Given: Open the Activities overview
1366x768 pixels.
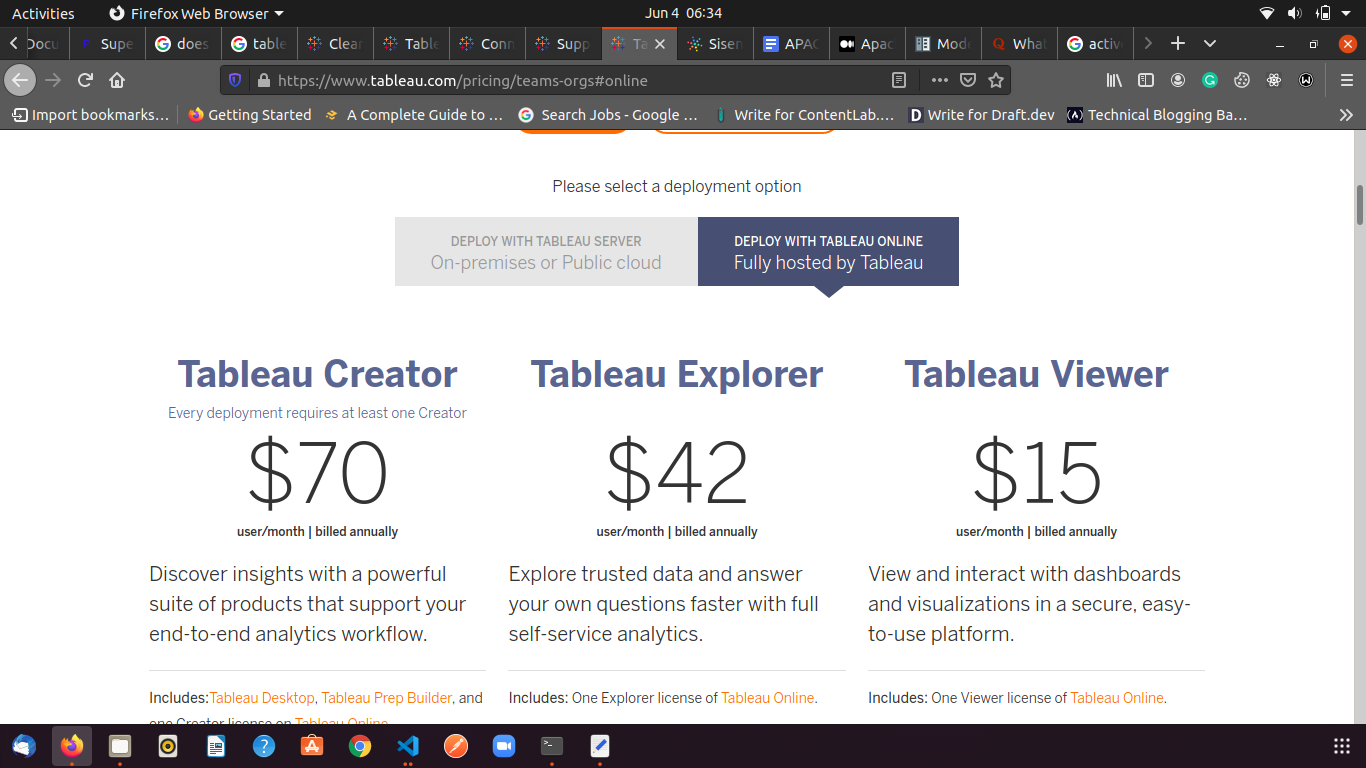Looking at the screenshot, I should tap(43, 14).
